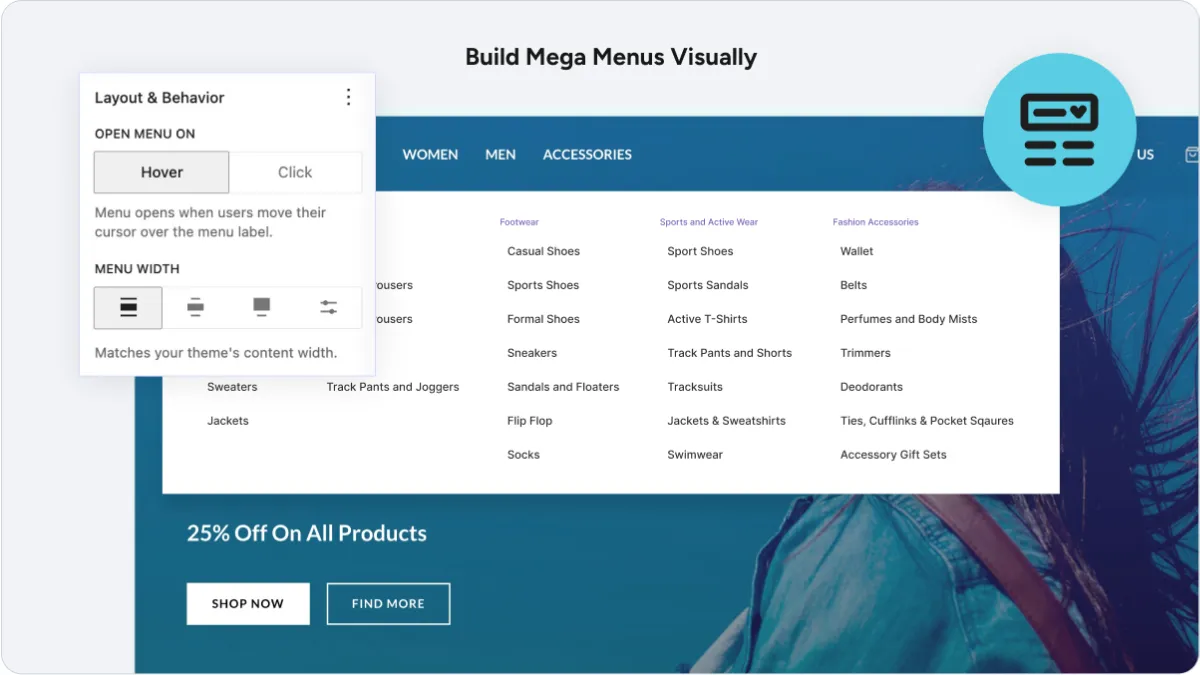The height and width of the screenshot is (675, 1200).
Task: Select the content-width menu width icon
Action: [128, 308]
